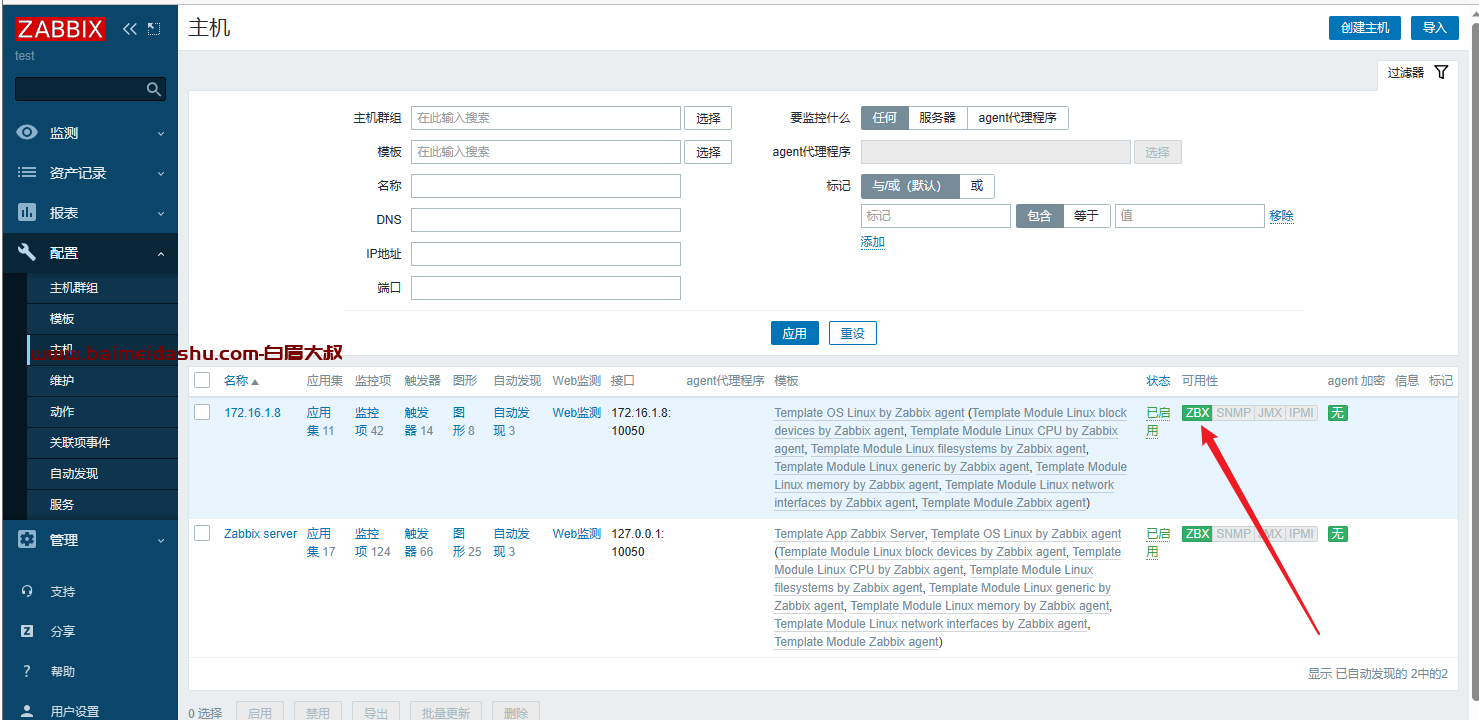The image size is (1479, 720).
Task: Click IPMI badge in Zabbix server row
Action: click(x=1301, y=534)
